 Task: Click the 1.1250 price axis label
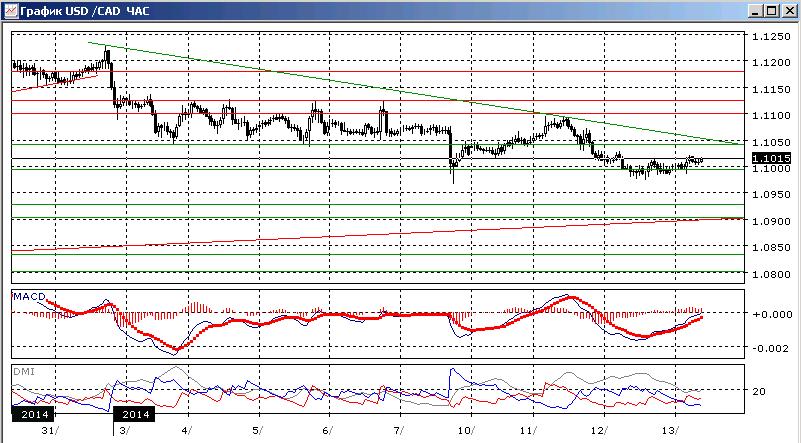[x=772, y=36]
